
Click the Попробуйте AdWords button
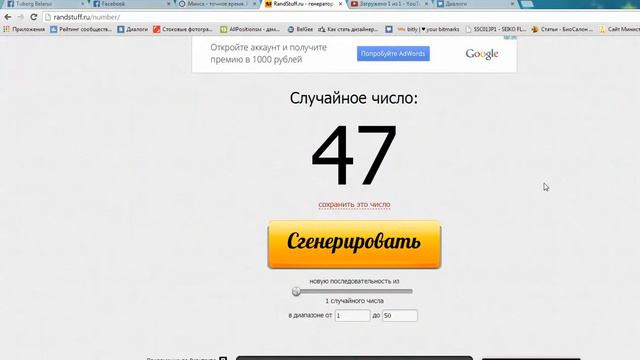(393, 53)
